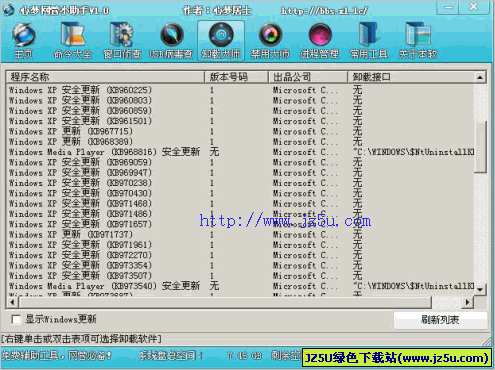
Task: Sort by 出品公司 column header
Action: [308, 77]
